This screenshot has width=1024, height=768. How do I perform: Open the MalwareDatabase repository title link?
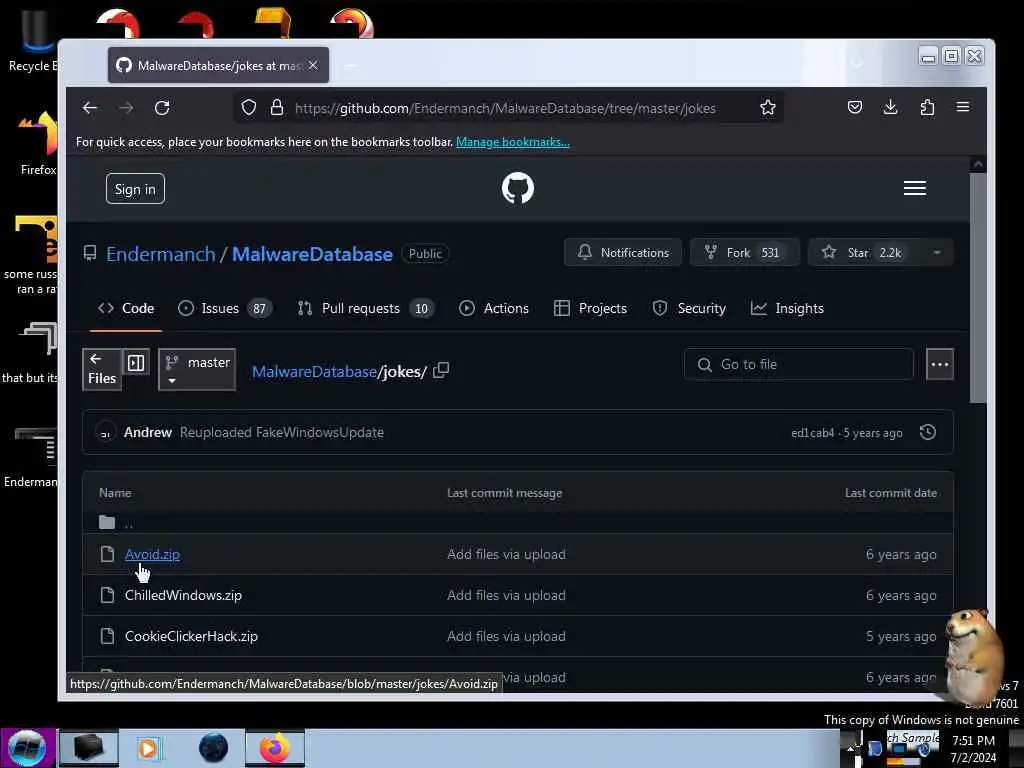tap(312, 254)
